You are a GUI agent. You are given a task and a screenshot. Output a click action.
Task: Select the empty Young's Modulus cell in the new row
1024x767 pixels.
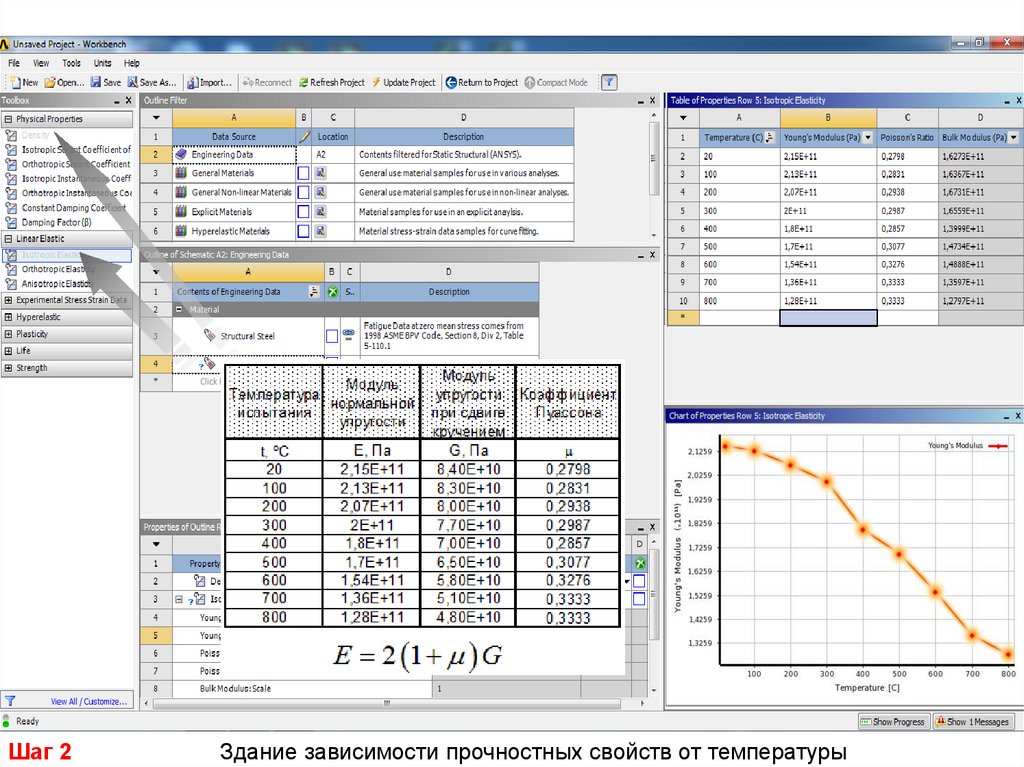(x=828, y=318)
